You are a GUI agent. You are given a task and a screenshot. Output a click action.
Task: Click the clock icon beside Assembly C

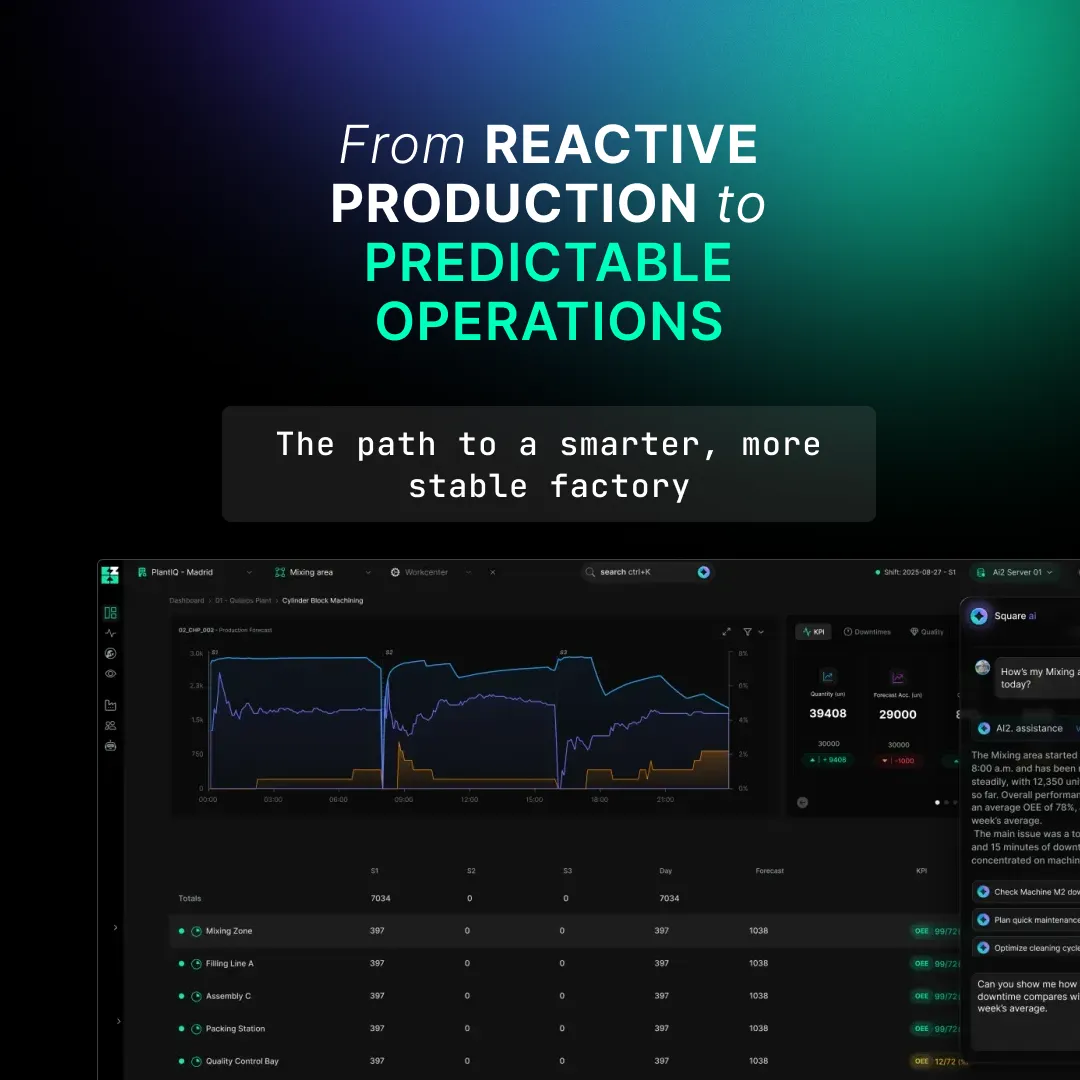tap(196, 996)
